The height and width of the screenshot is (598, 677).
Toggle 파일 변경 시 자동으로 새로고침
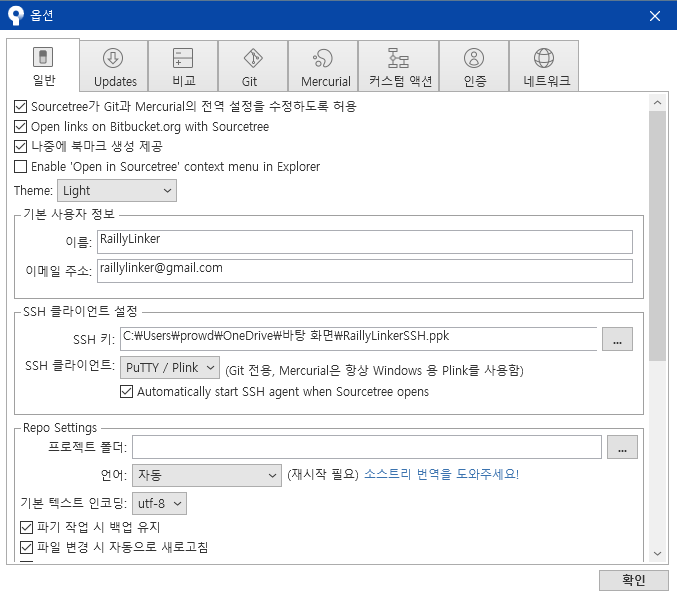click(x=26, y=547)
